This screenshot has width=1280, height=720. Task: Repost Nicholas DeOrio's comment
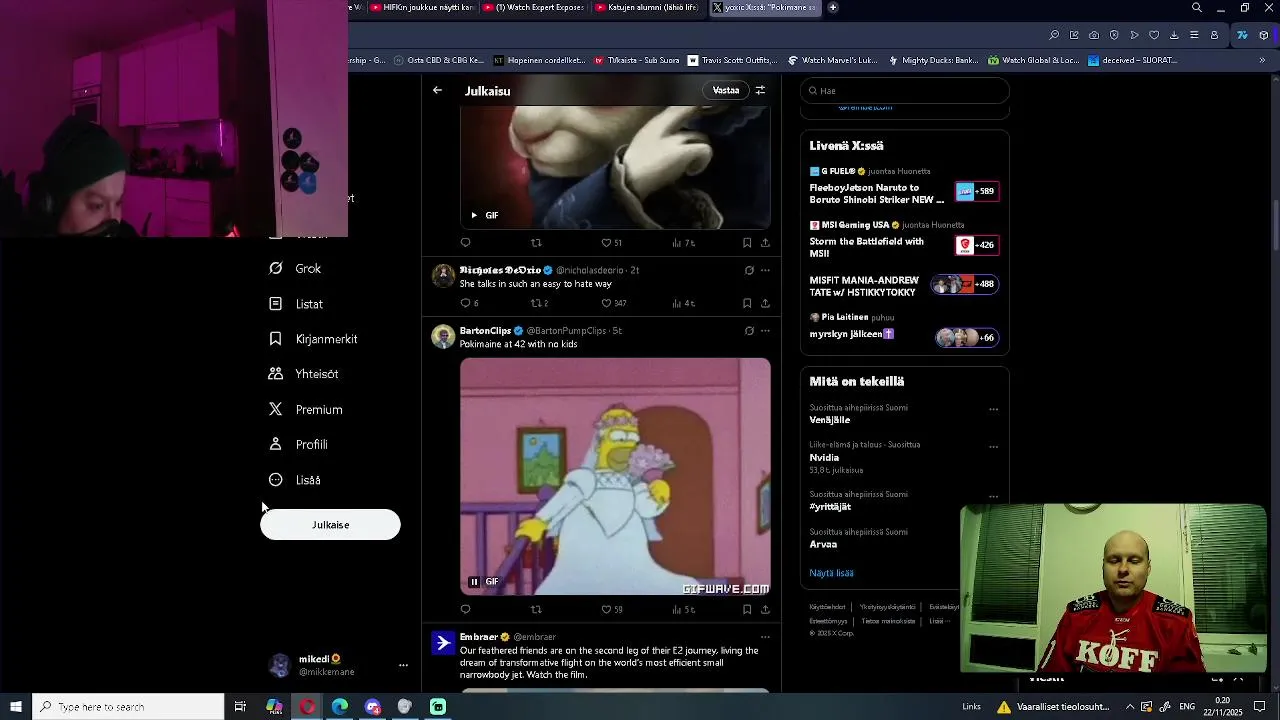coord(539,303)
